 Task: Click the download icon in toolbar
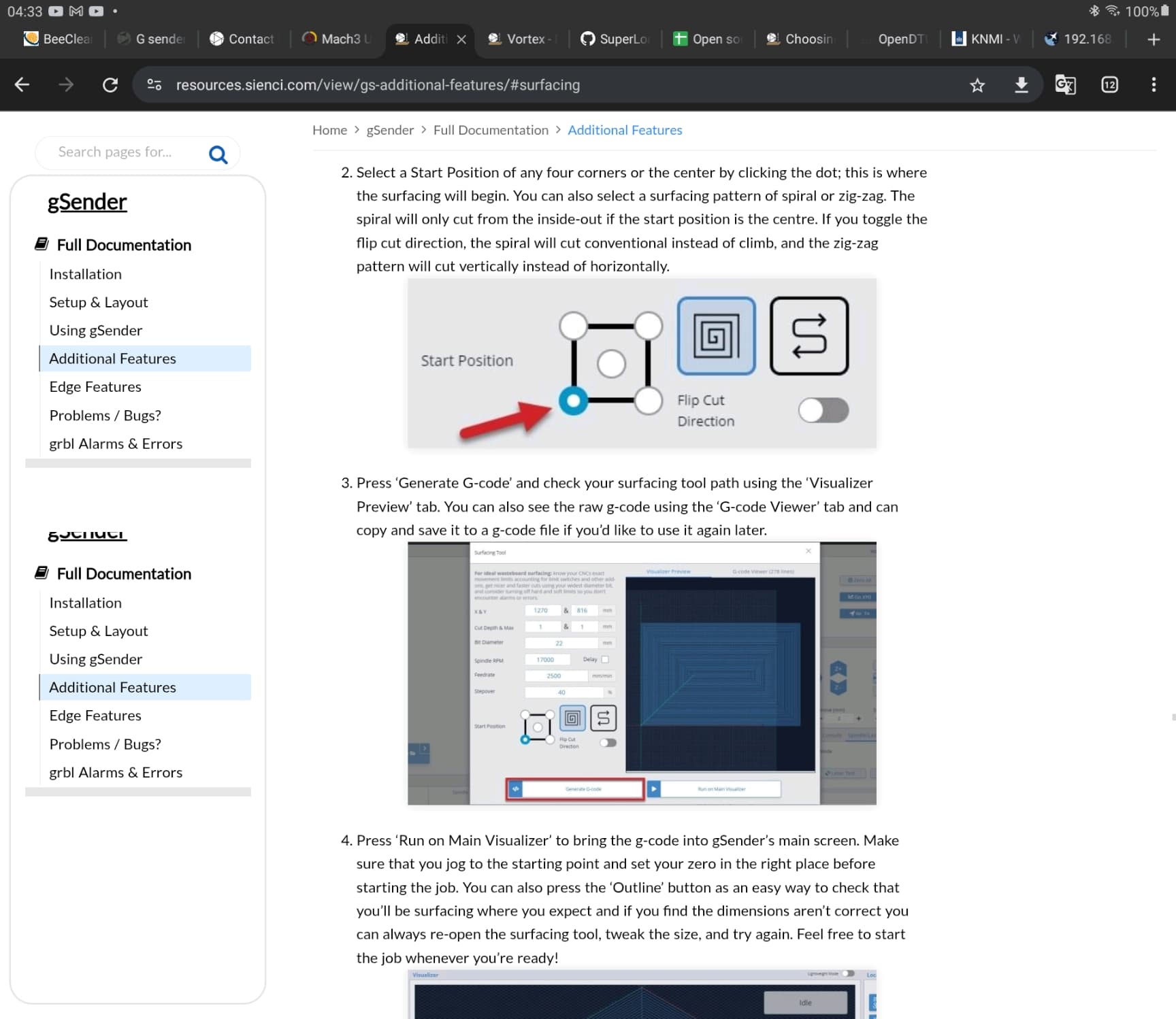pos(1021,85)
